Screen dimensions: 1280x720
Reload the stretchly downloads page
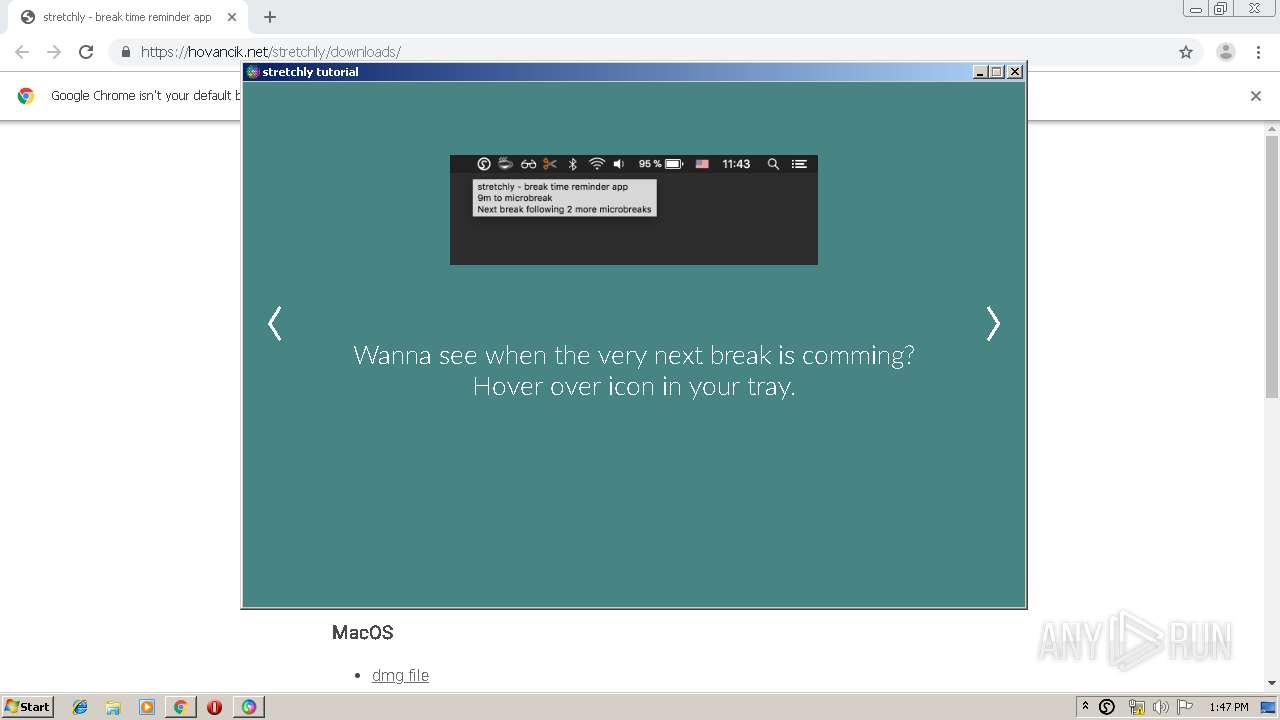[86, 52]
